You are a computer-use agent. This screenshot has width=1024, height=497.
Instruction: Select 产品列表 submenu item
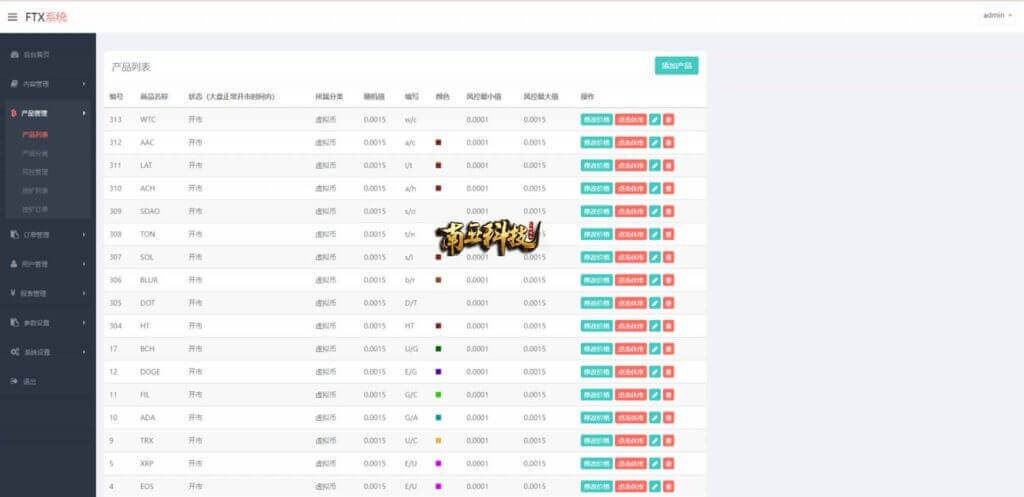[x=35, y=134]
